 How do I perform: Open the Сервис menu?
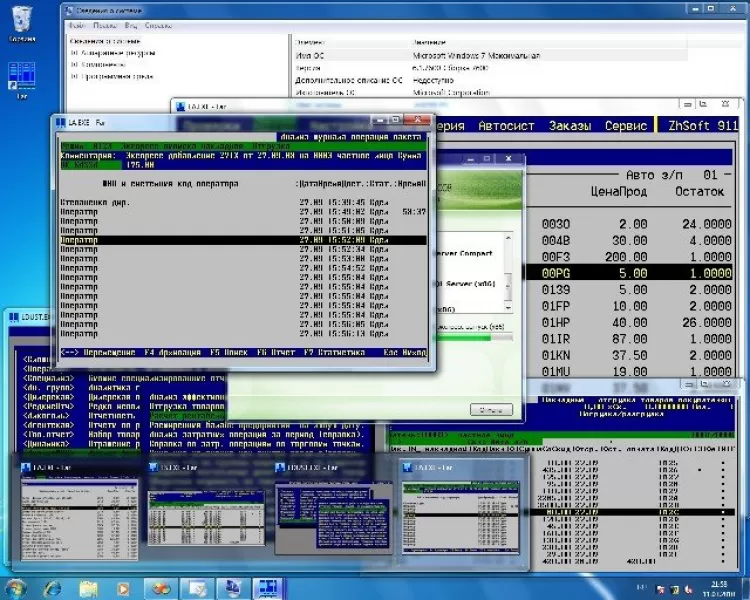click(625, 127)
